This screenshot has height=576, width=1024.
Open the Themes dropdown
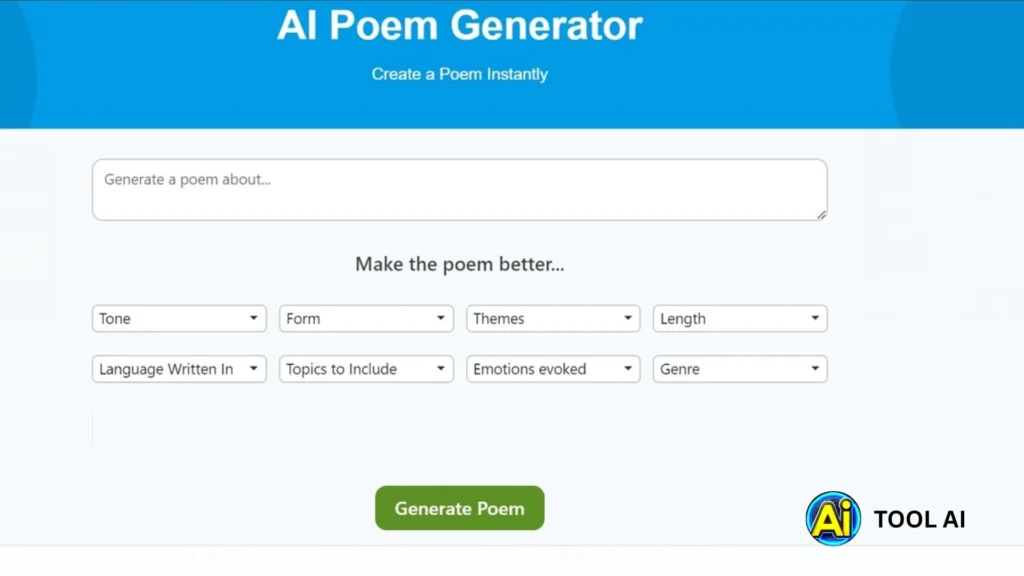click(553, 319)
